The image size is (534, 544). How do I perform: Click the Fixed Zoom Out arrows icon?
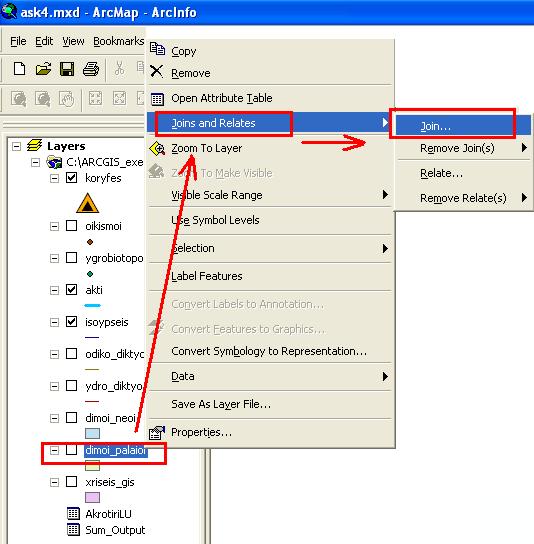pyautogui.click(x=119, y=98)
